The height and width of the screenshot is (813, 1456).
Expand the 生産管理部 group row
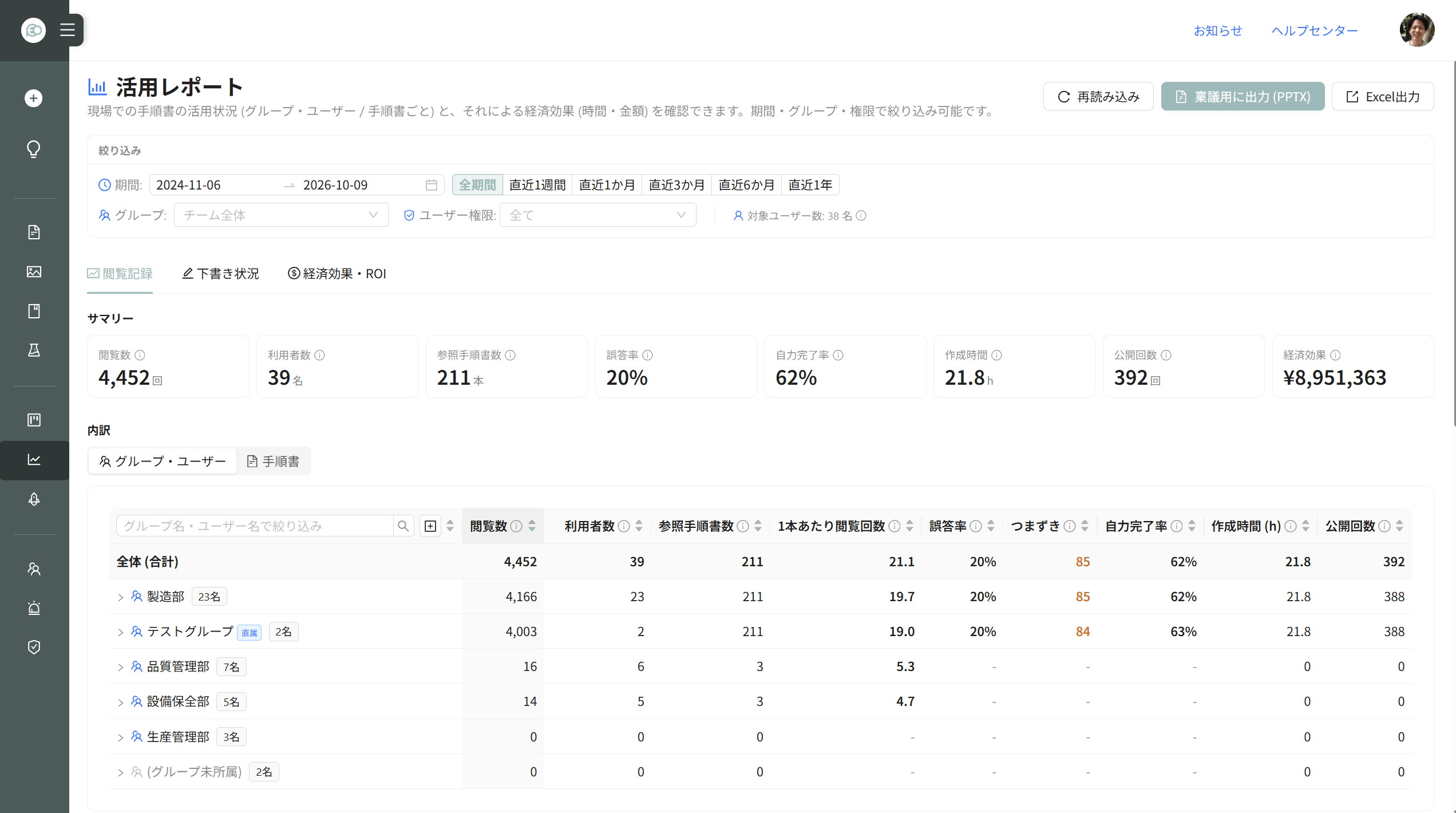[x=121, y=737]
